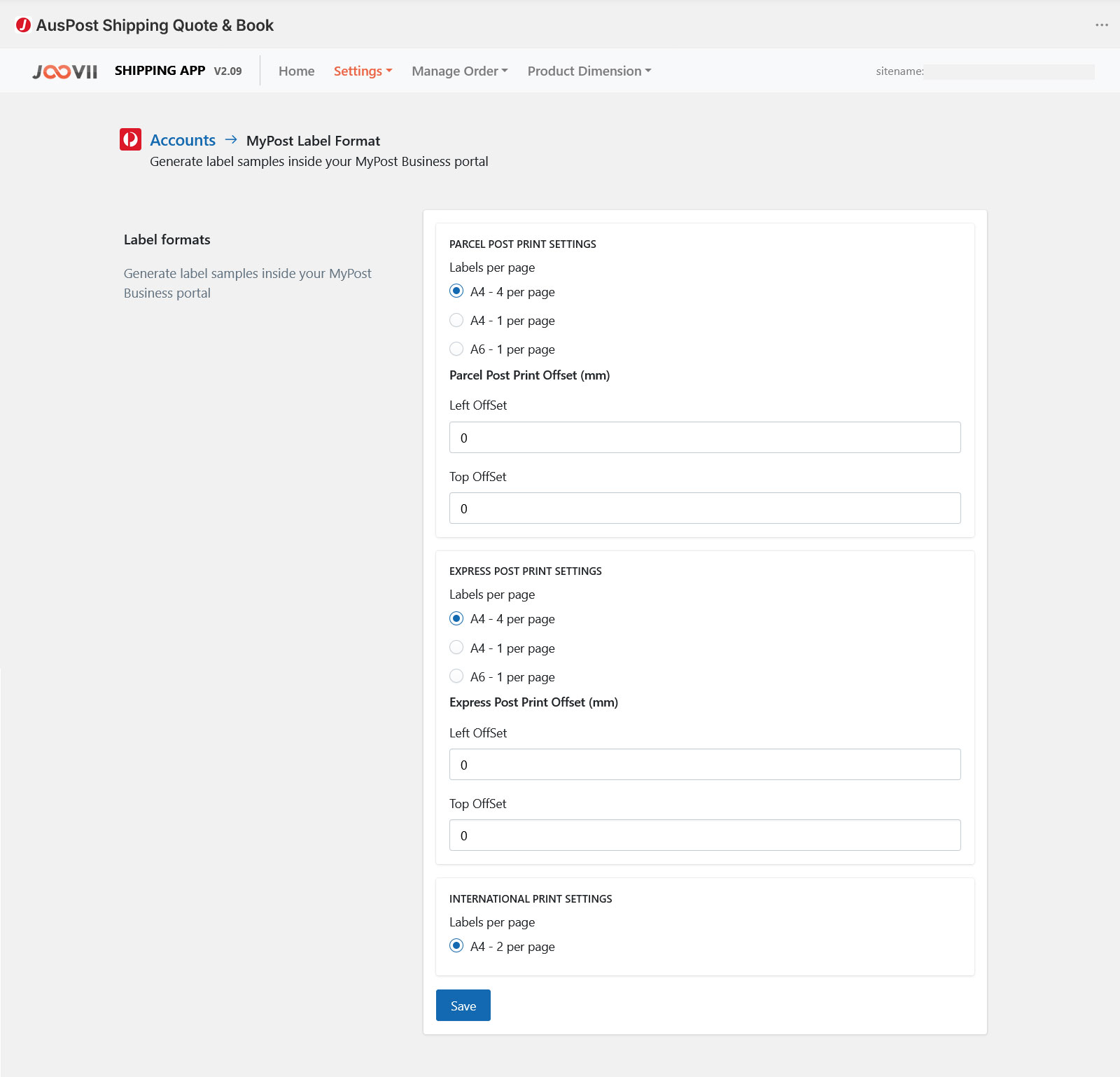
Task: Open the three-dot more options menu
Action: click(x=1102, y=25)
